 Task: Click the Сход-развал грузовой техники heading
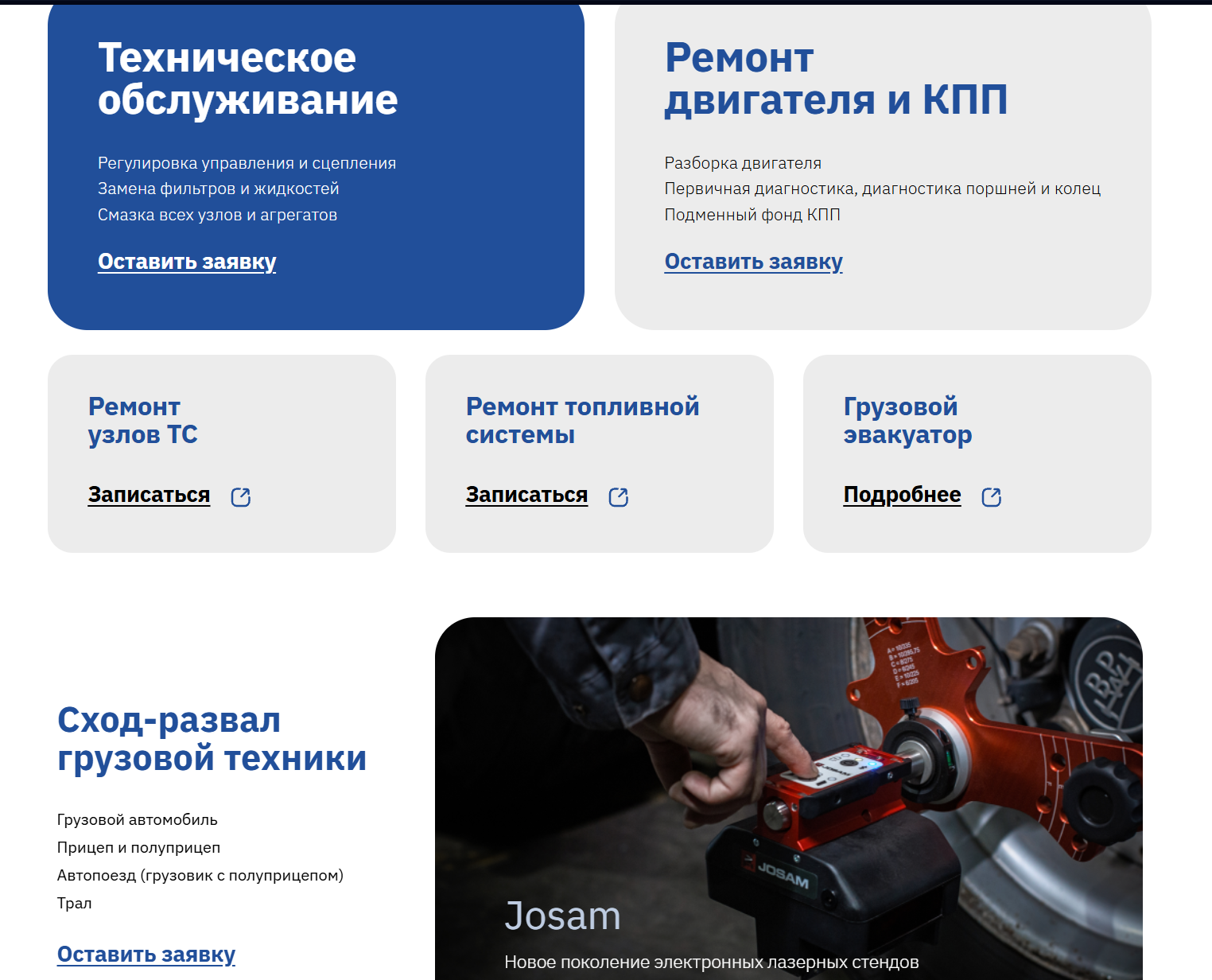(212, 740)
